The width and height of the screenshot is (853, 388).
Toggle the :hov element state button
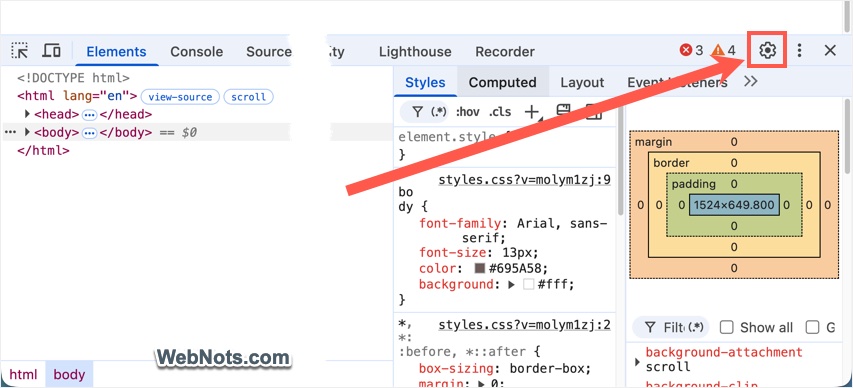click(x=467, y=112)
